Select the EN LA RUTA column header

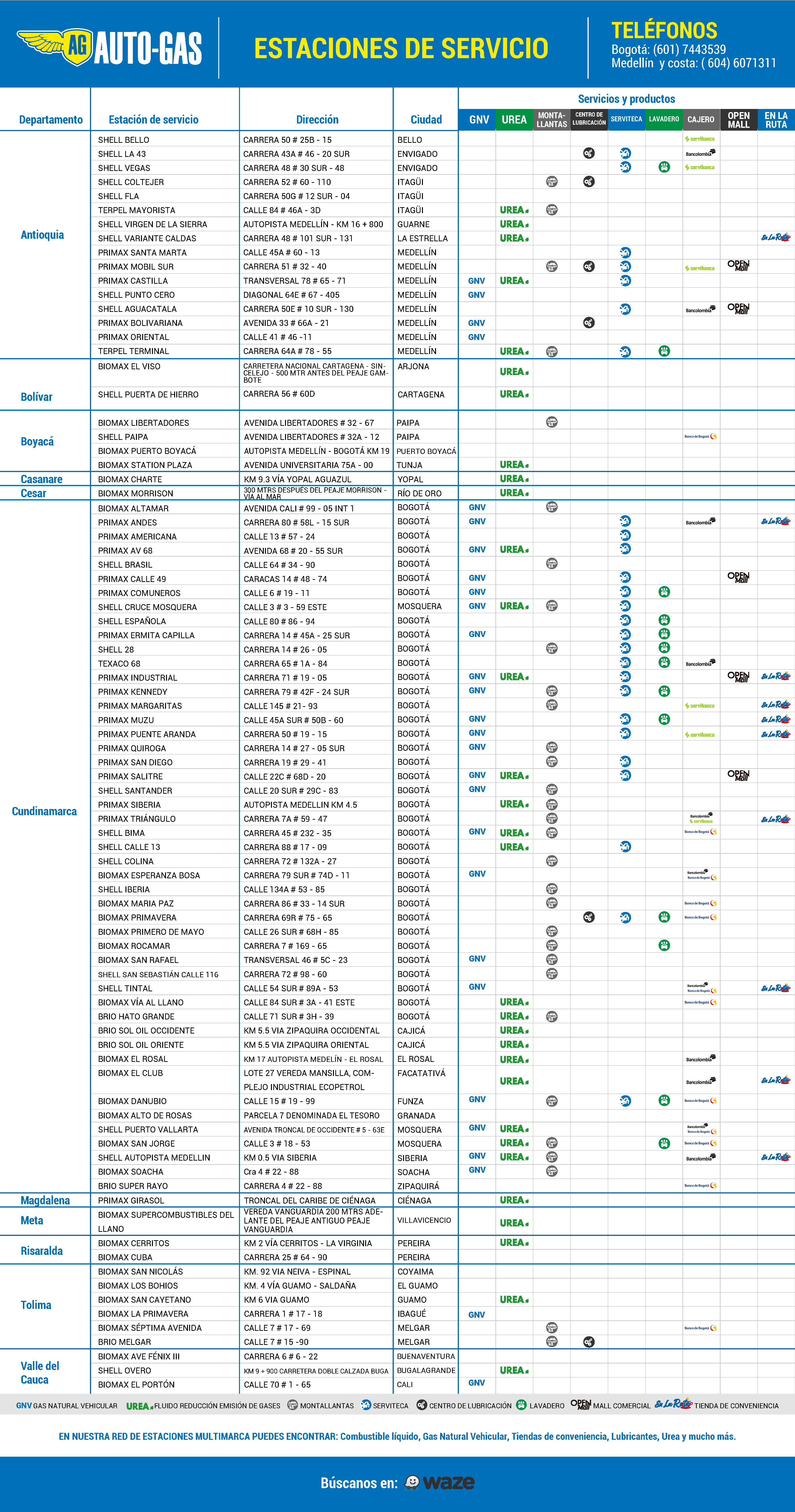776,120
